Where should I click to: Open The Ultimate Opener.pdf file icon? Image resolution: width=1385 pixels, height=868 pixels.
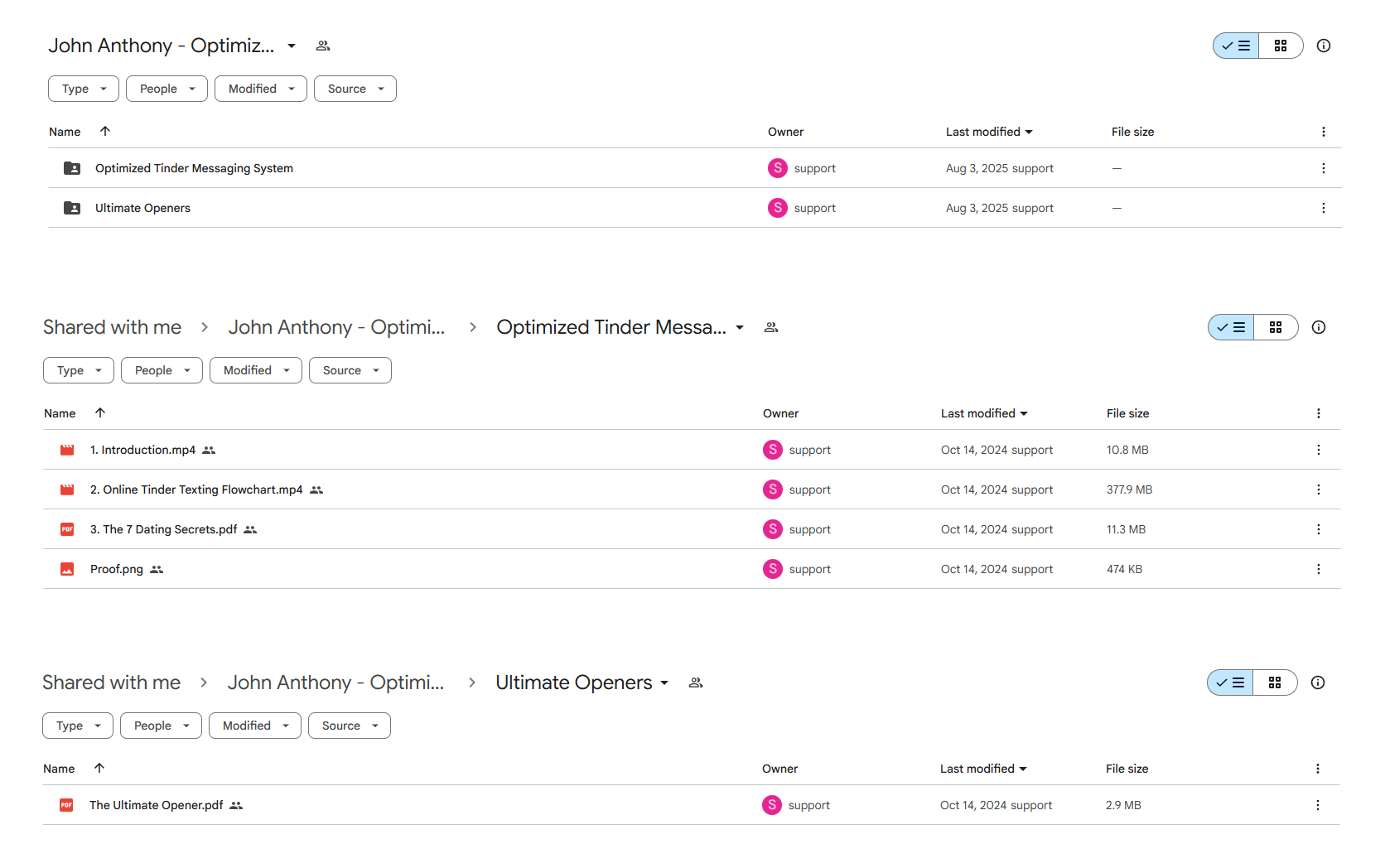[x=66, y=805]
